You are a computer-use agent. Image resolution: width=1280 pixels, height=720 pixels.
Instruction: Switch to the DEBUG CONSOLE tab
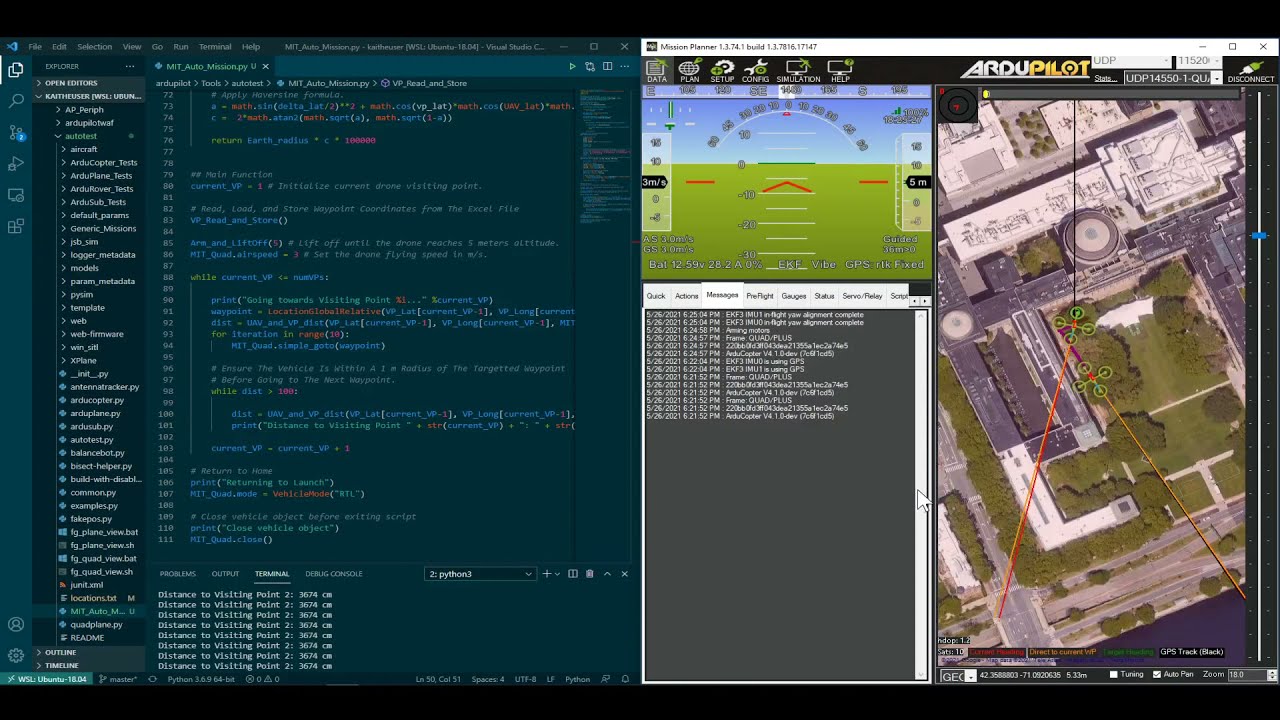[334, 574]
